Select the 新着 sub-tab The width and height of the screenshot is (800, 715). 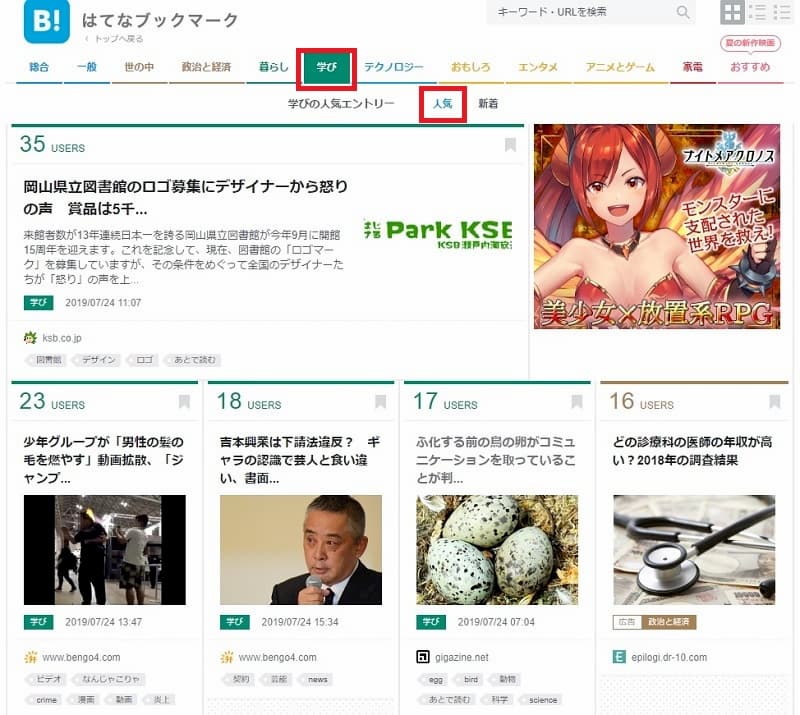tap(488, 104)
